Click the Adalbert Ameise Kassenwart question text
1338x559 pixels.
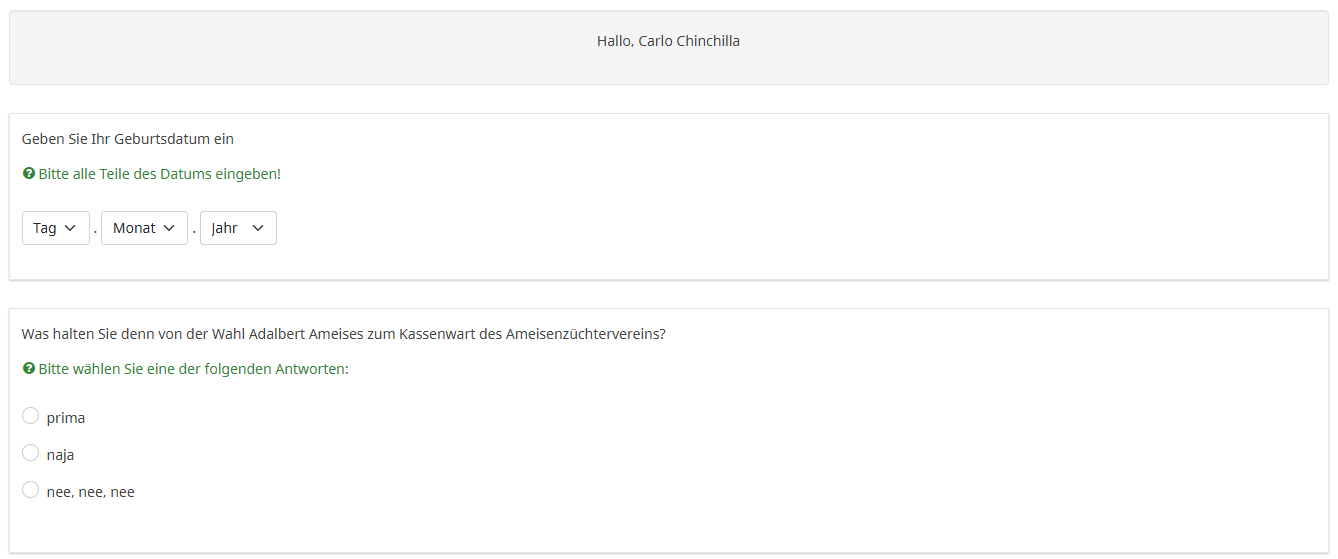pyautogui.click(x=343, y=334)
